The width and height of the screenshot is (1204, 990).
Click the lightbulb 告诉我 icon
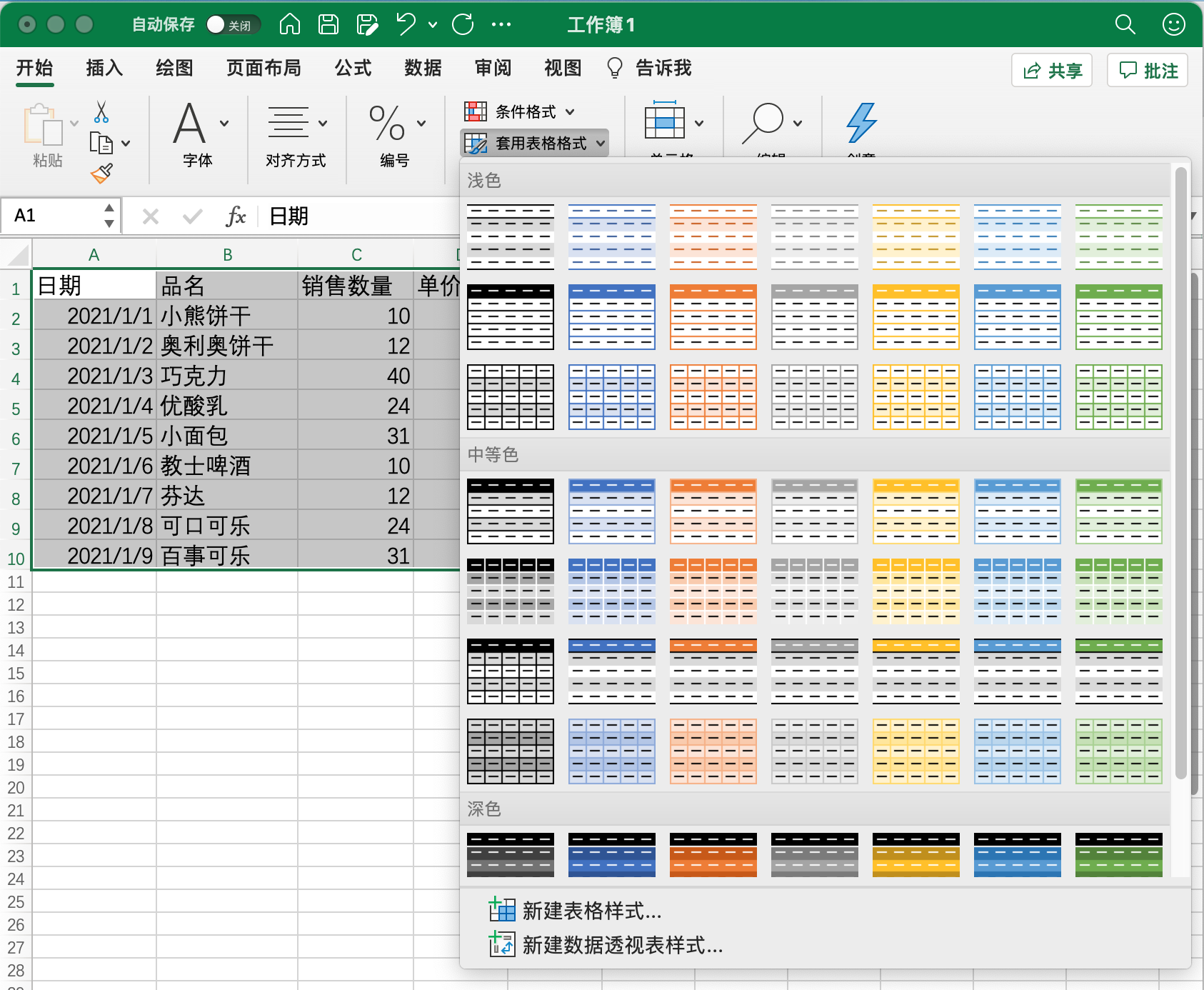click(x=614, y=69)
